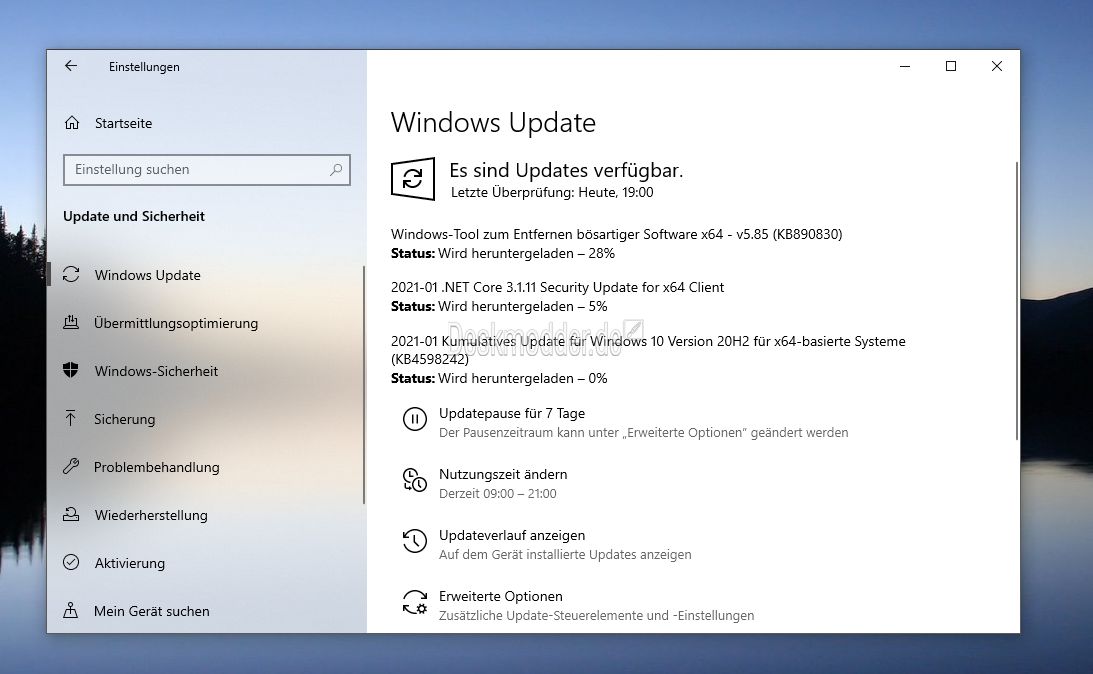Click 'Update und Sicherheit' category heading

(x=134, y=216)
